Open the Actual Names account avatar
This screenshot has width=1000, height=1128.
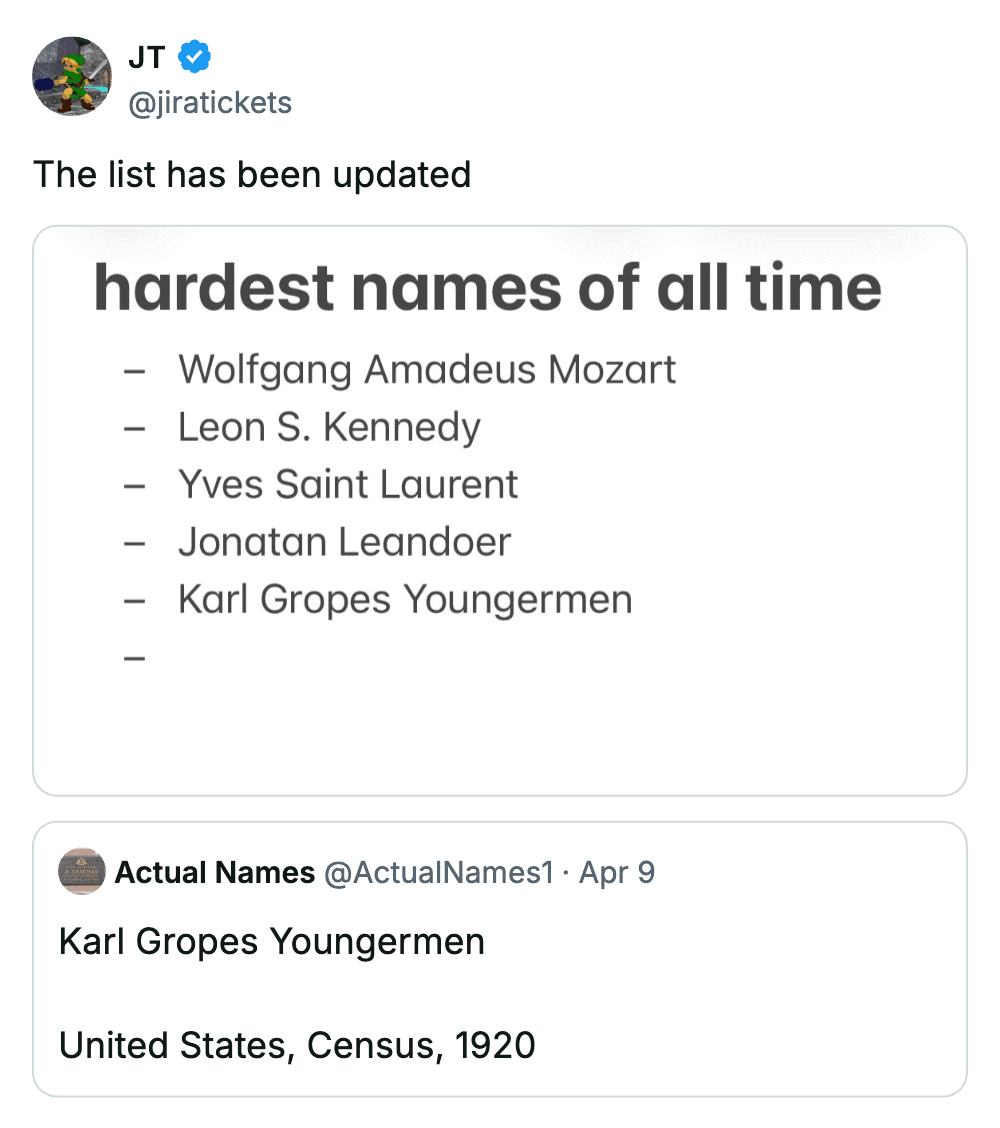click(83, 872)
